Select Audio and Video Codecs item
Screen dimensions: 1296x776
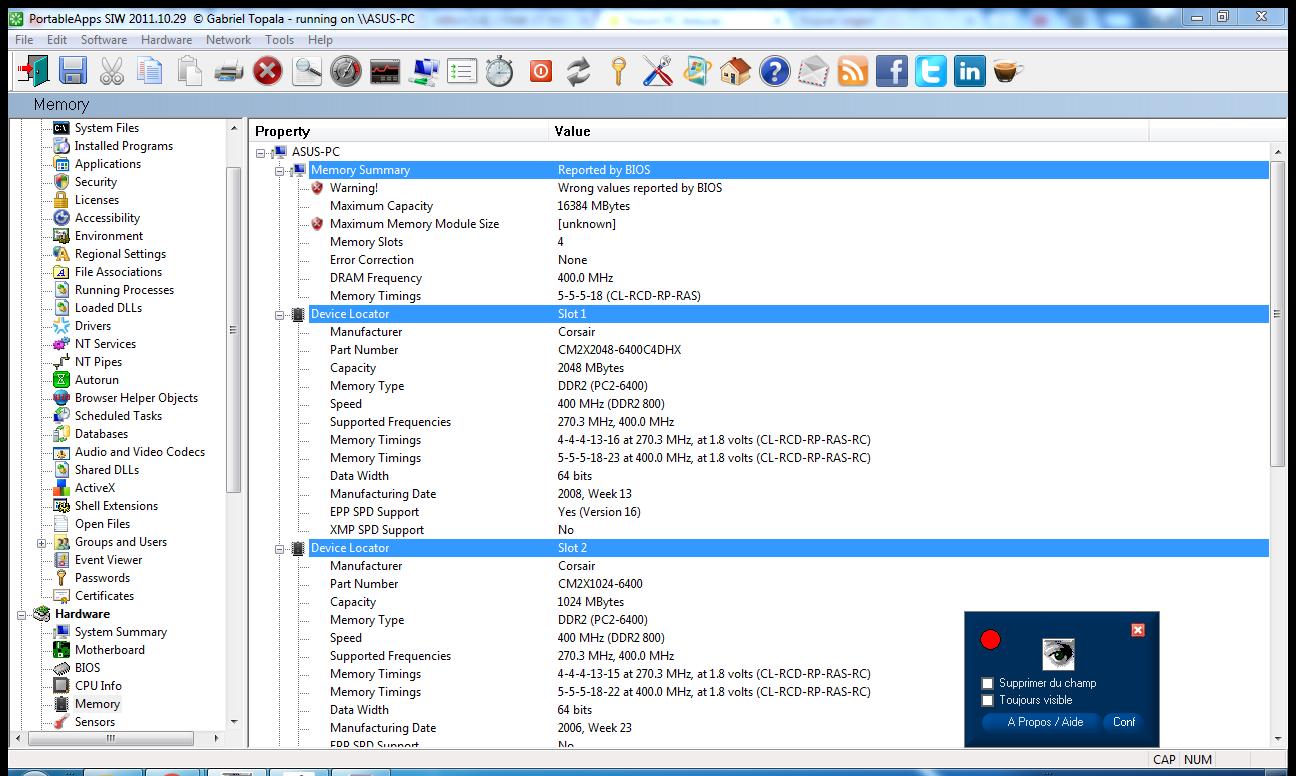pos(140,452)
